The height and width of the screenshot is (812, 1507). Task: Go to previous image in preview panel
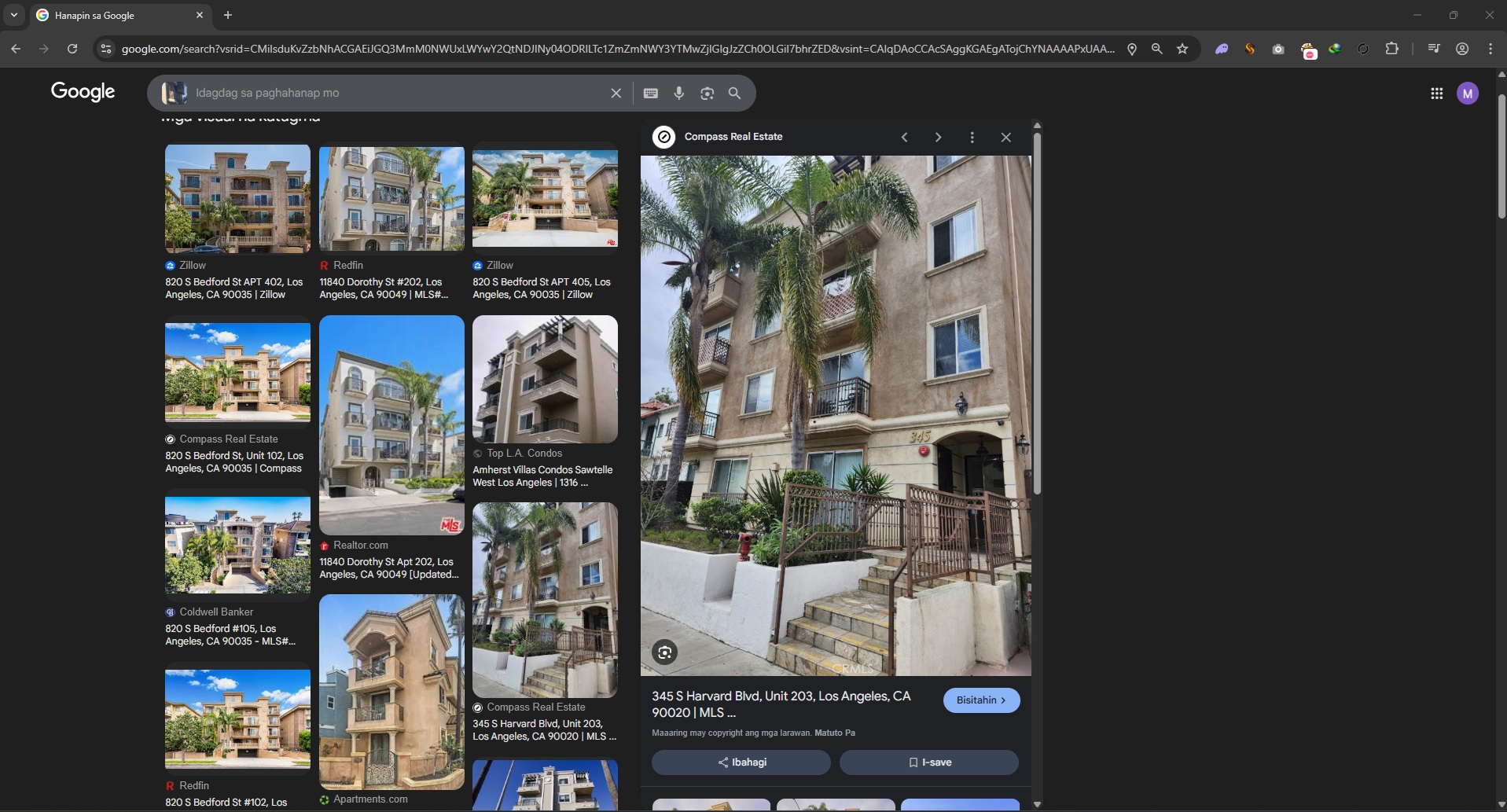click(x=904, y=138)
